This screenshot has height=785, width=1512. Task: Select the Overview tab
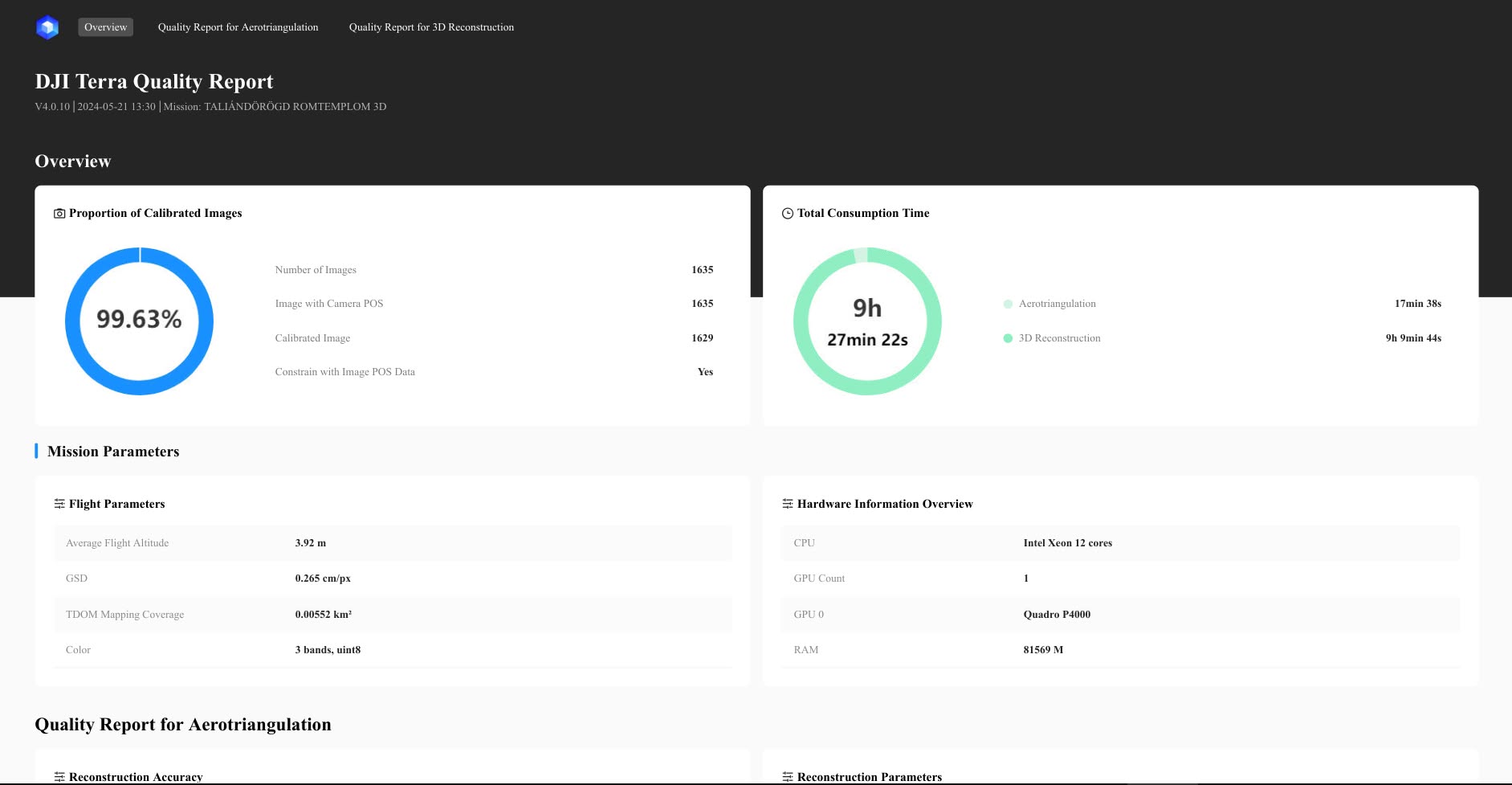(x=105, y=27)
